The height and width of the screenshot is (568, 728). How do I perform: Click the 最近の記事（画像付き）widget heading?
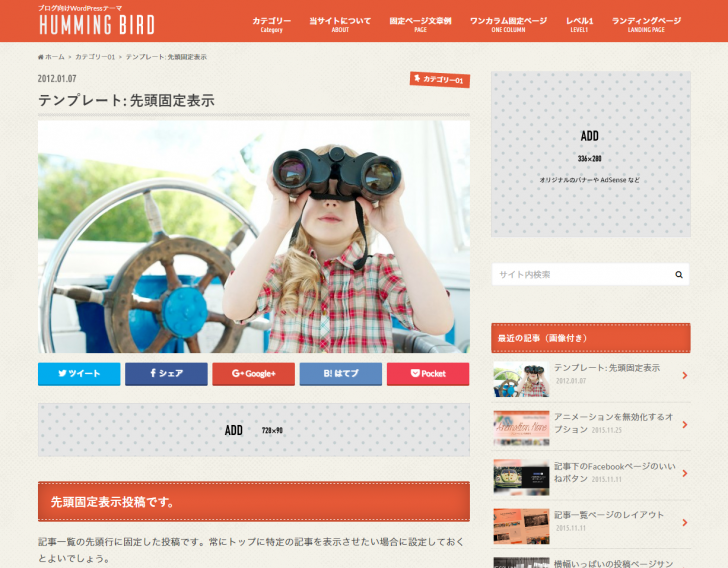[591, 338]
